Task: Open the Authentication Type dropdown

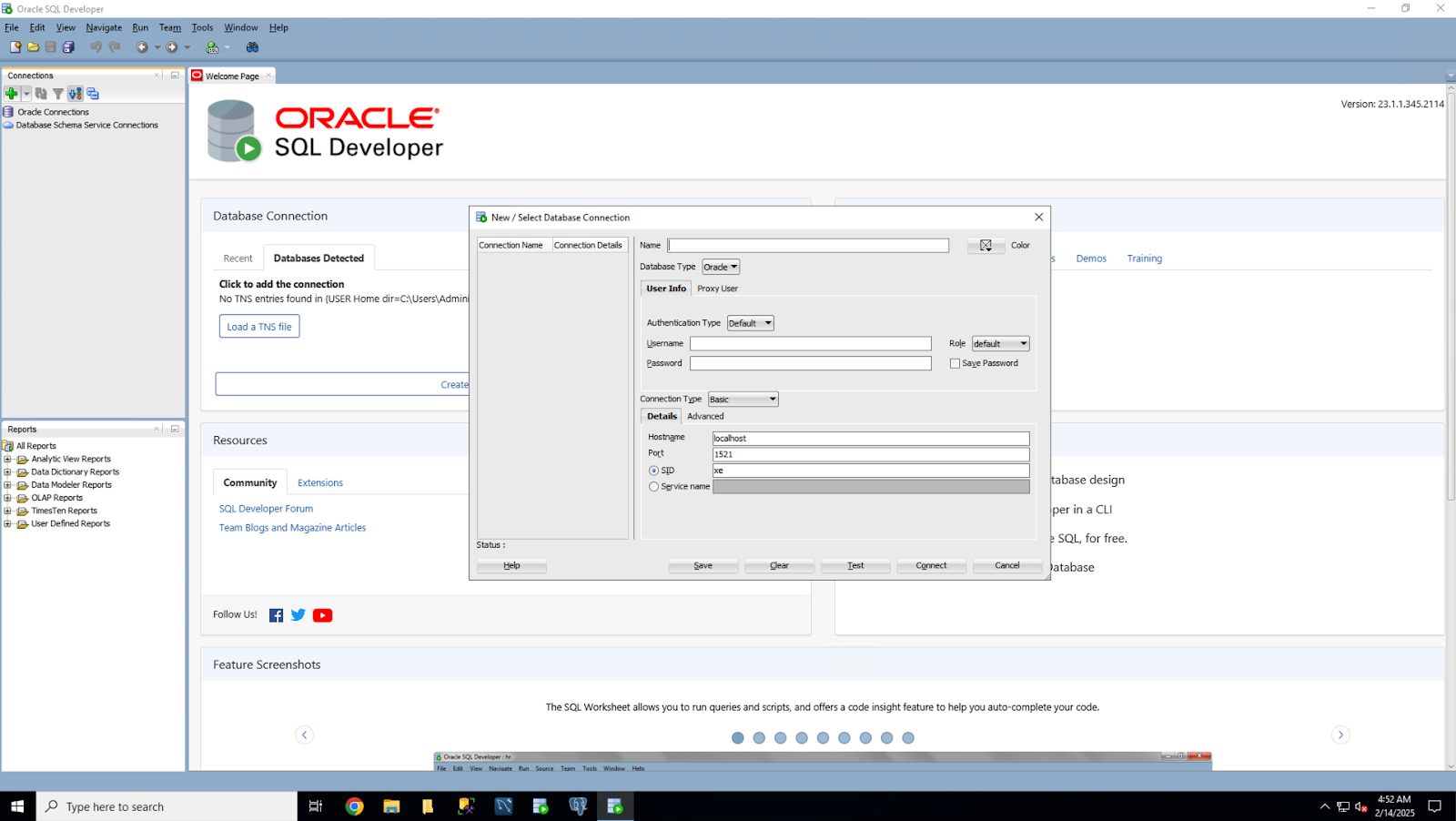Action: point(751,323)
